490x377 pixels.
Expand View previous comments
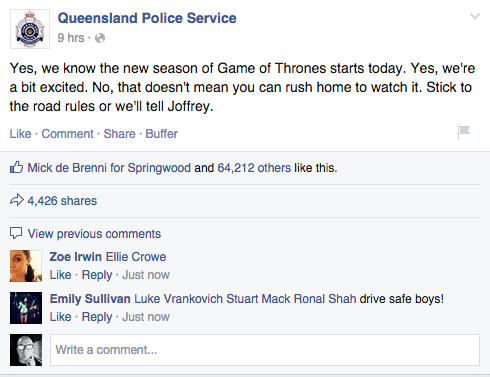(x=94, y=234)
